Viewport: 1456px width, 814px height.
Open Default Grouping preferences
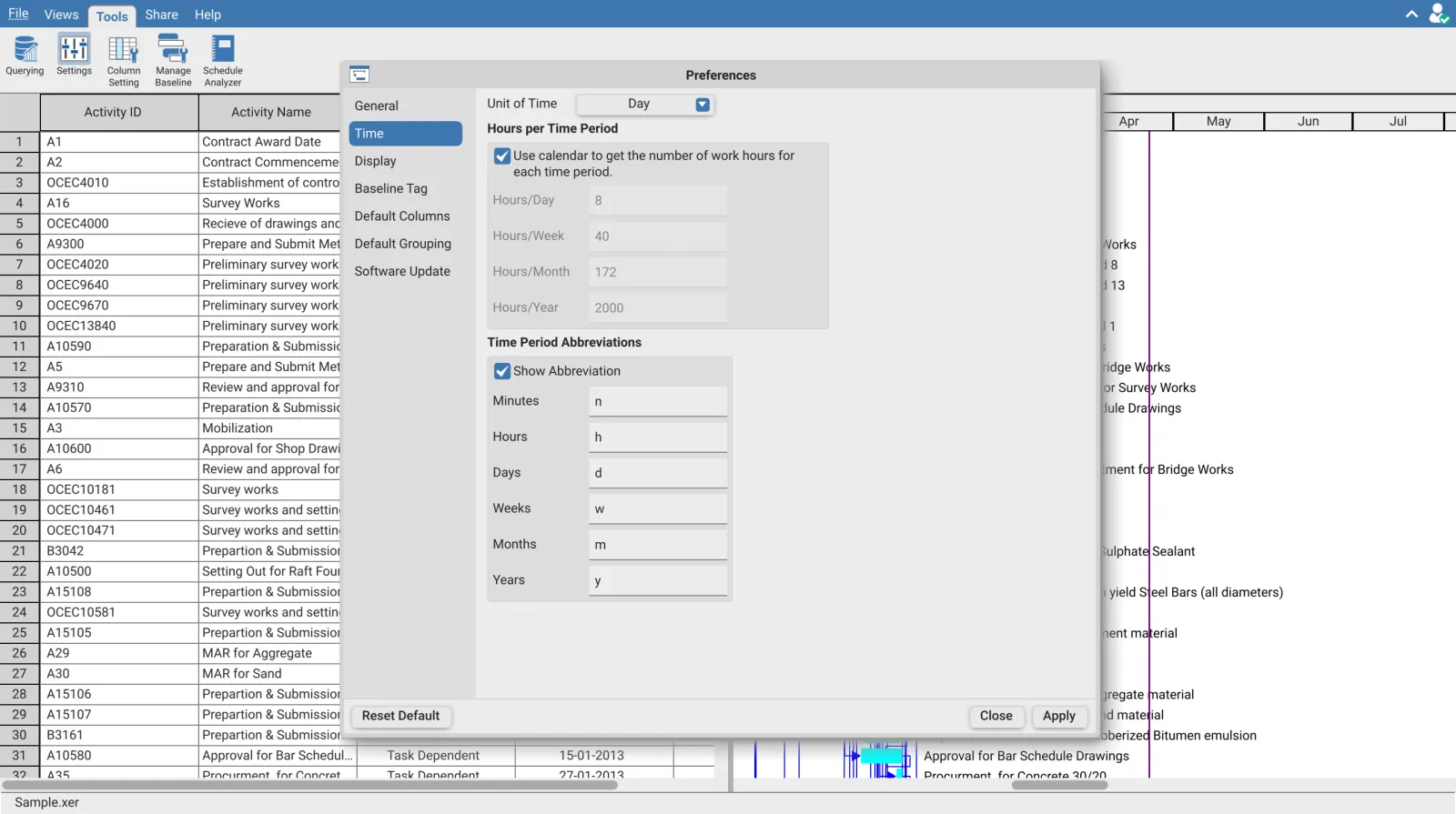coord(406,244)
